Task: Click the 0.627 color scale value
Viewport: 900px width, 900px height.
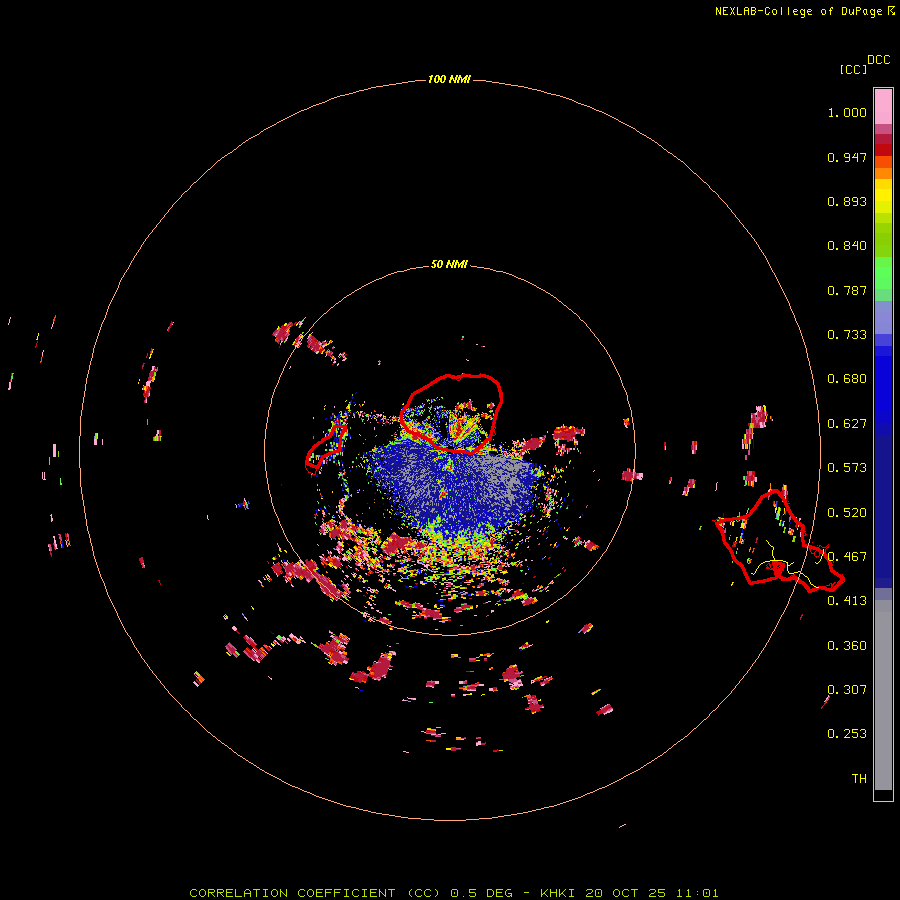Action: (847, 424)
